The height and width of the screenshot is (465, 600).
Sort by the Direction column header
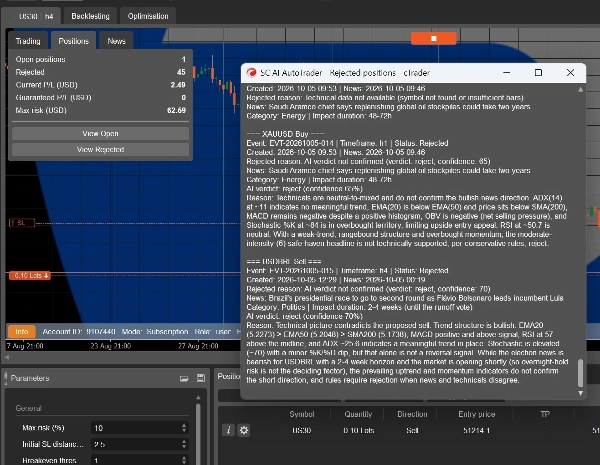click(x=412, y=414)
